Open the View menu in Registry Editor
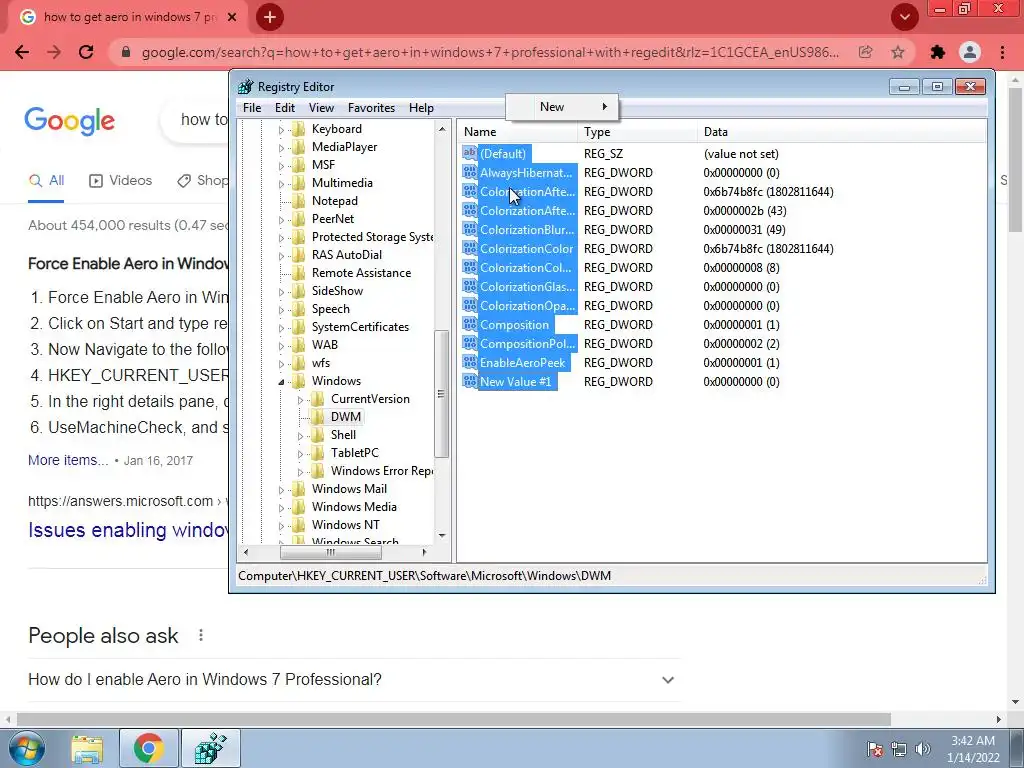 click(x=321, y=108)
